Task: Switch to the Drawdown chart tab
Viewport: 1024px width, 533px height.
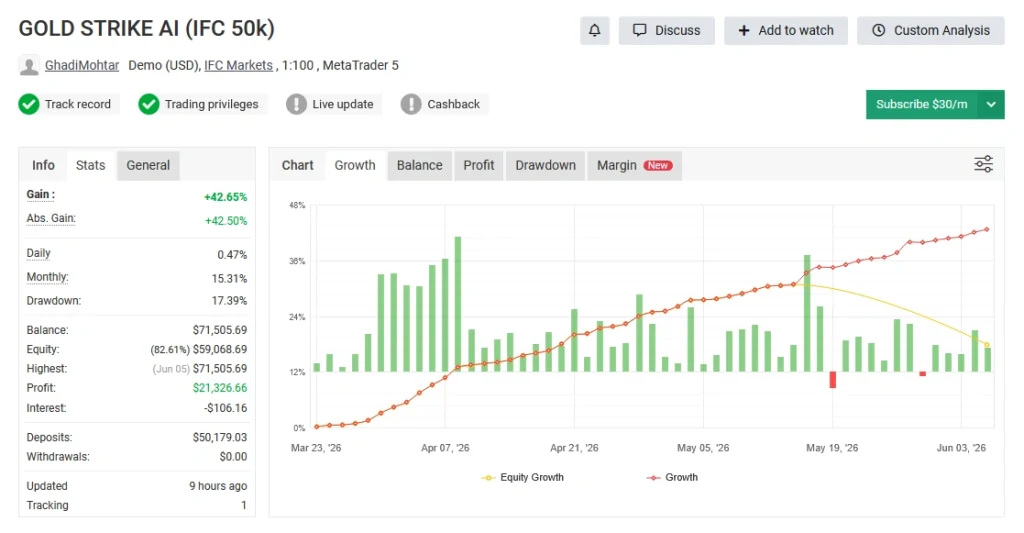Action: tap(545, 165)
